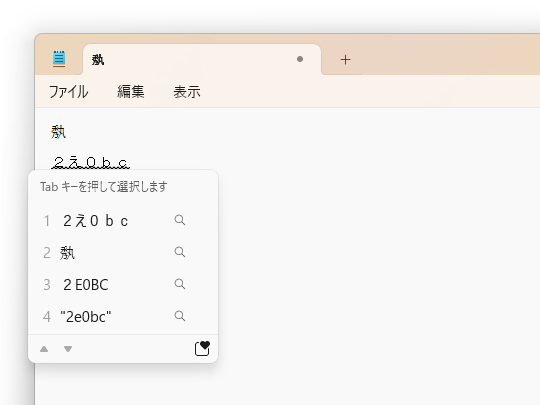Click the kanji on first editor line
The image size is (540, 405).
[58, 132]
